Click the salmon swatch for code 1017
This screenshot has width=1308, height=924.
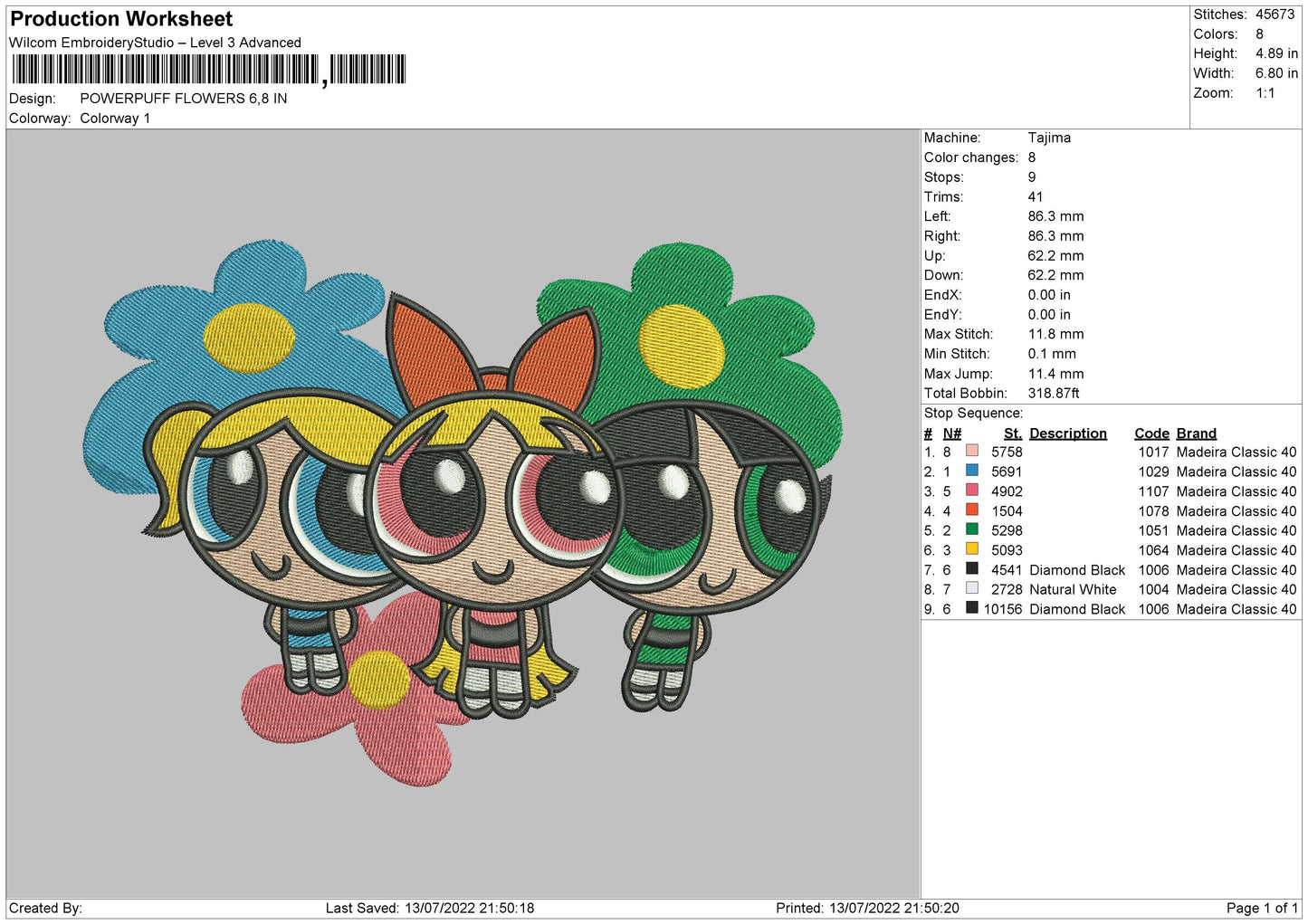(x=971, y=451)
